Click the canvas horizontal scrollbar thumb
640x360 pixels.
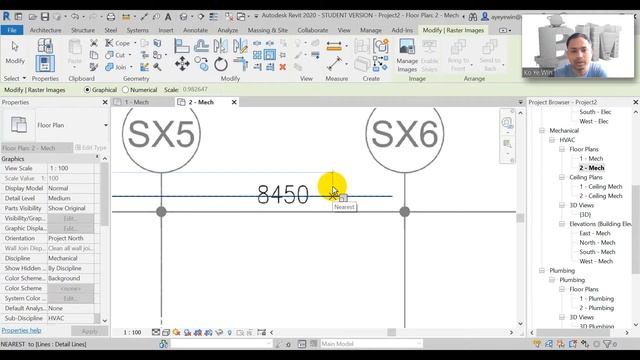tap(391, 333)
